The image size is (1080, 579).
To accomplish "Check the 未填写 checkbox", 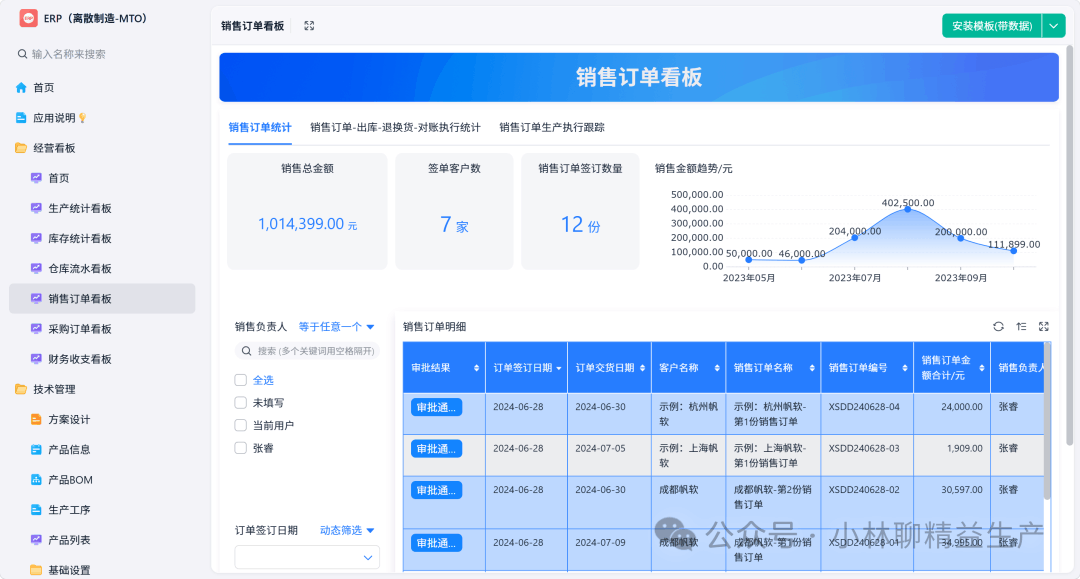I will click(x=240, y=403).
